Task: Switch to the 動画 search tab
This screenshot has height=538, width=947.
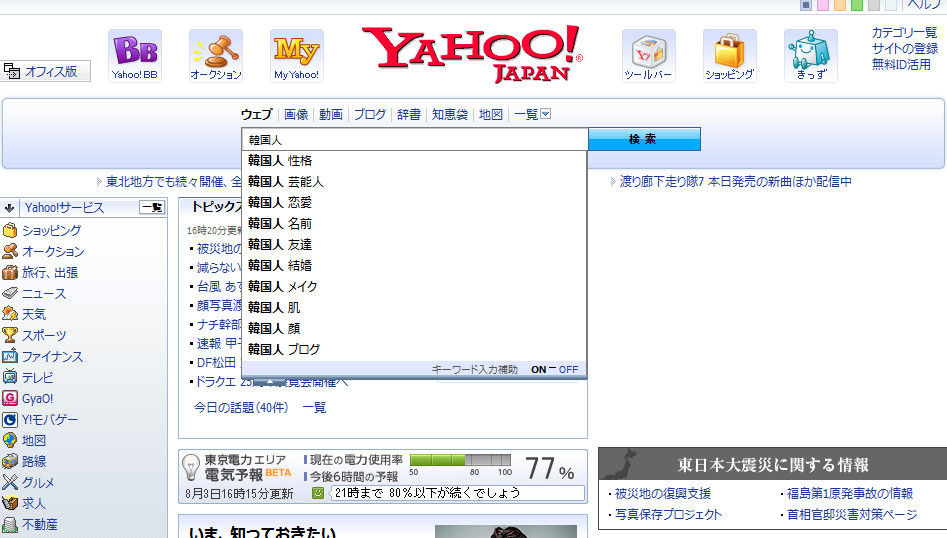Action: tap(331, 114)
